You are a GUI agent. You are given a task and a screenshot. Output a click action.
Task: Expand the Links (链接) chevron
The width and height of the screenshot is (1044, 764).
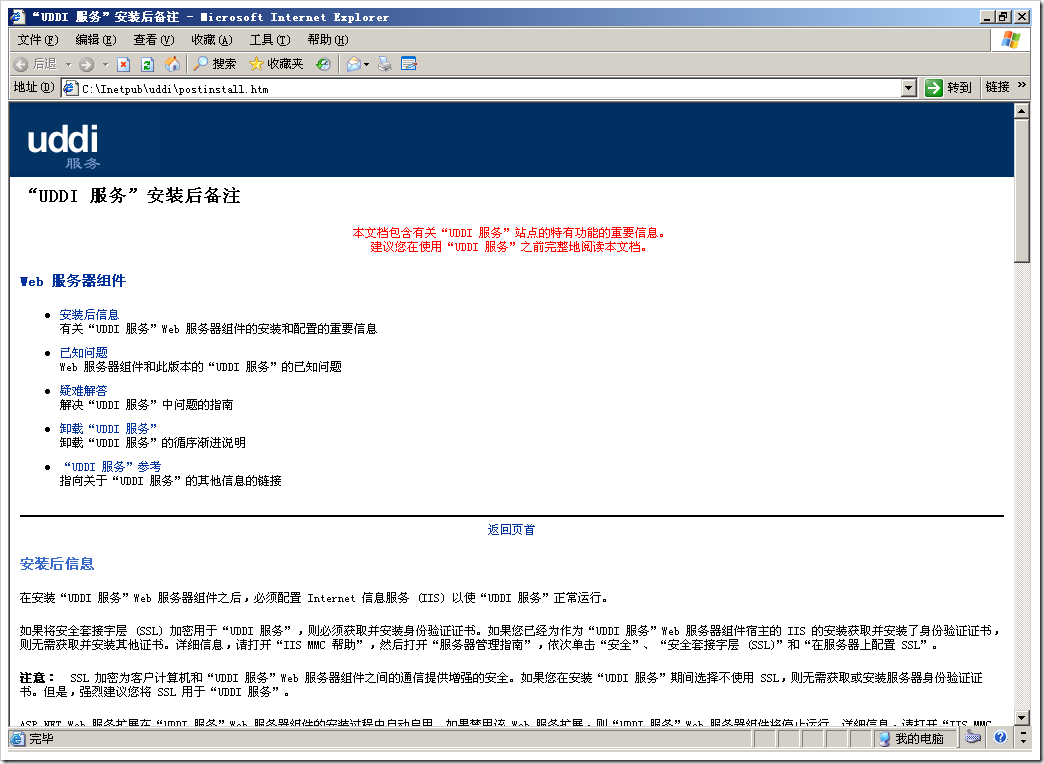pyautogui.click(x=1022, y=85)
